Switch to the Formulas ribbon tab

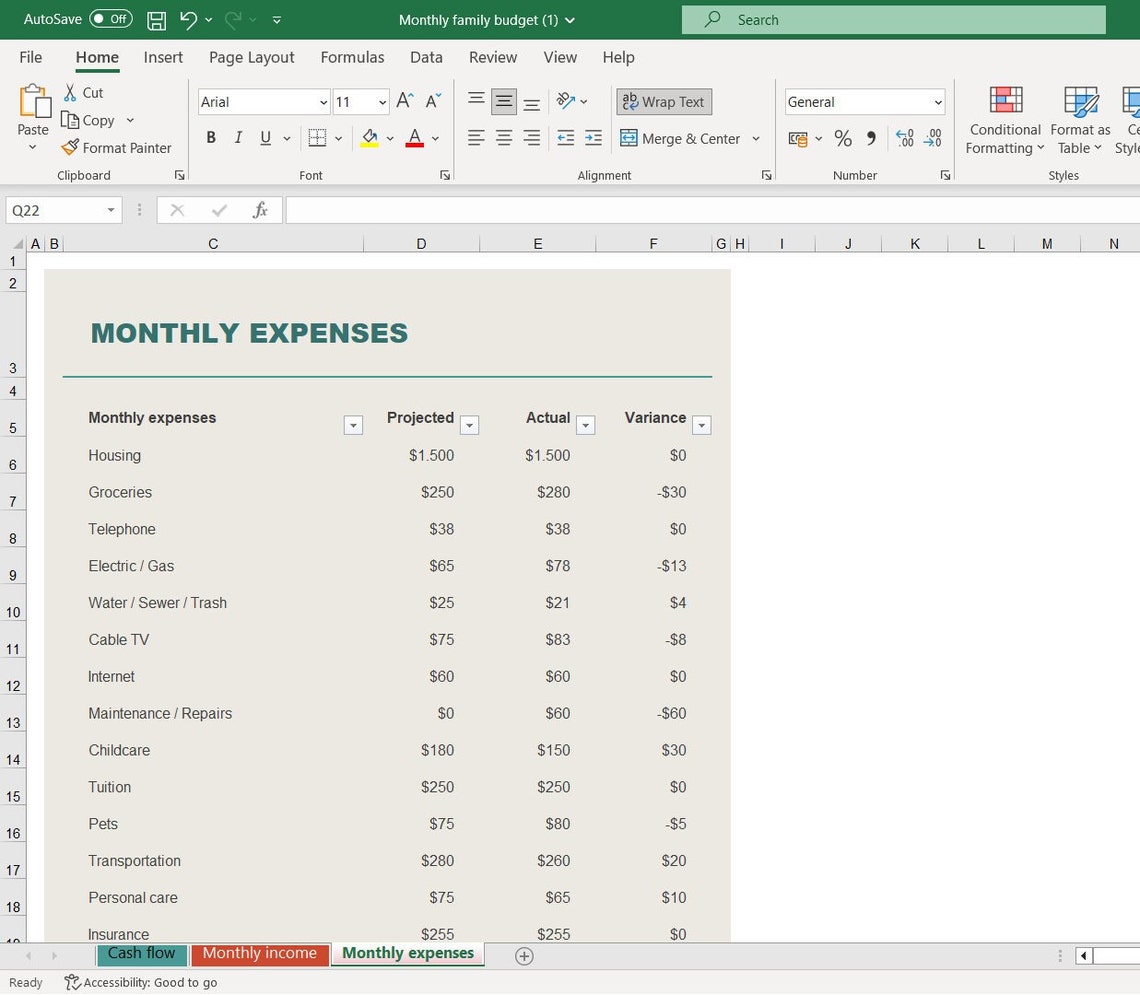click(x=352, y=57)
